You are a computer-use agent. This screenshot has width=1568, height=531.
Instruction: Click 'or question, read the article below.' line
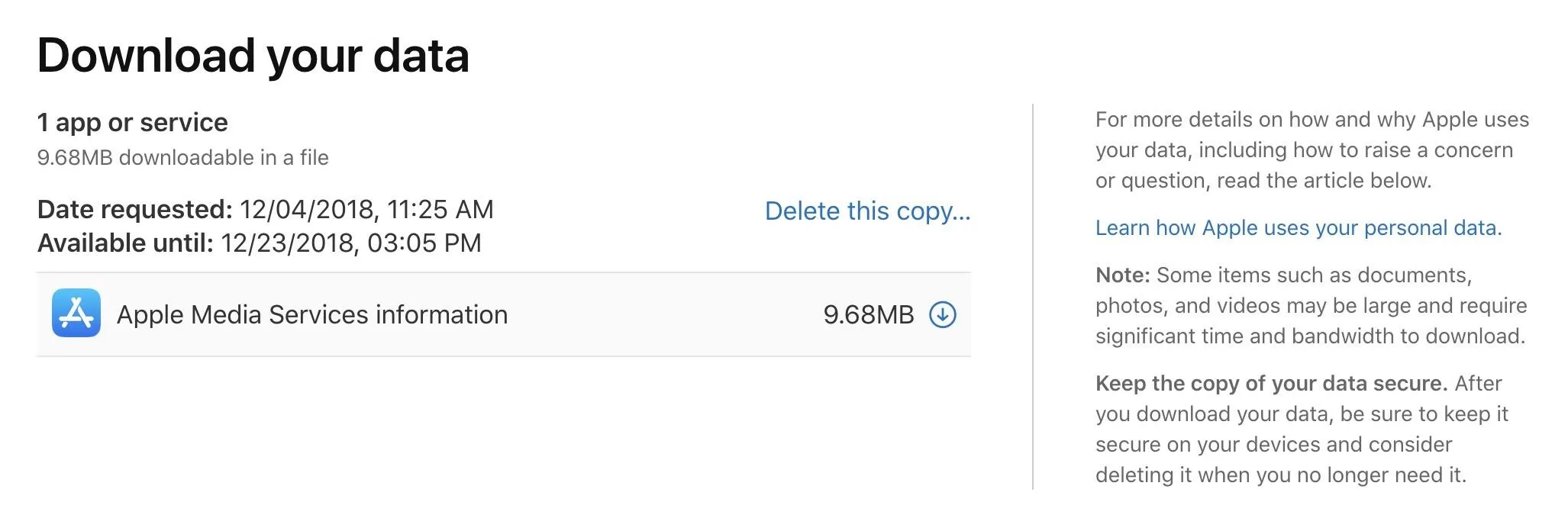pos(1263,181)
